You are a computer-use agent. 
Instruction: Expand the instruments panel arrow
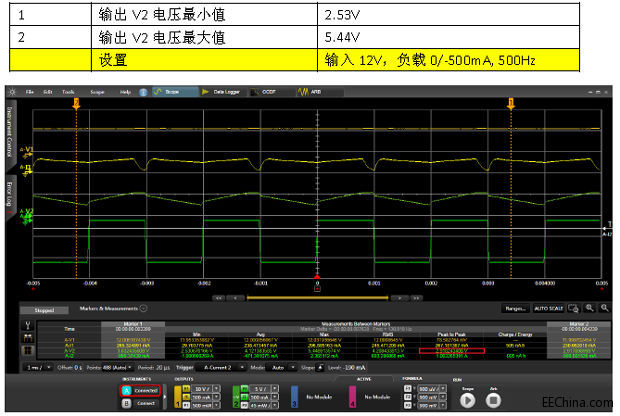pyautogui.click(x=164, y=397)
